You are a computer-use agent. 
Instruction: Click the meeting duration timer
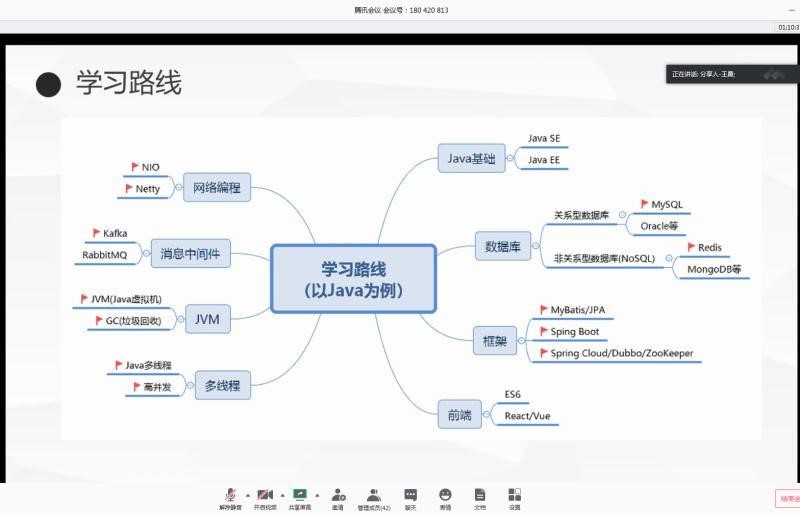pyautogui.click(x=788, y=27)
